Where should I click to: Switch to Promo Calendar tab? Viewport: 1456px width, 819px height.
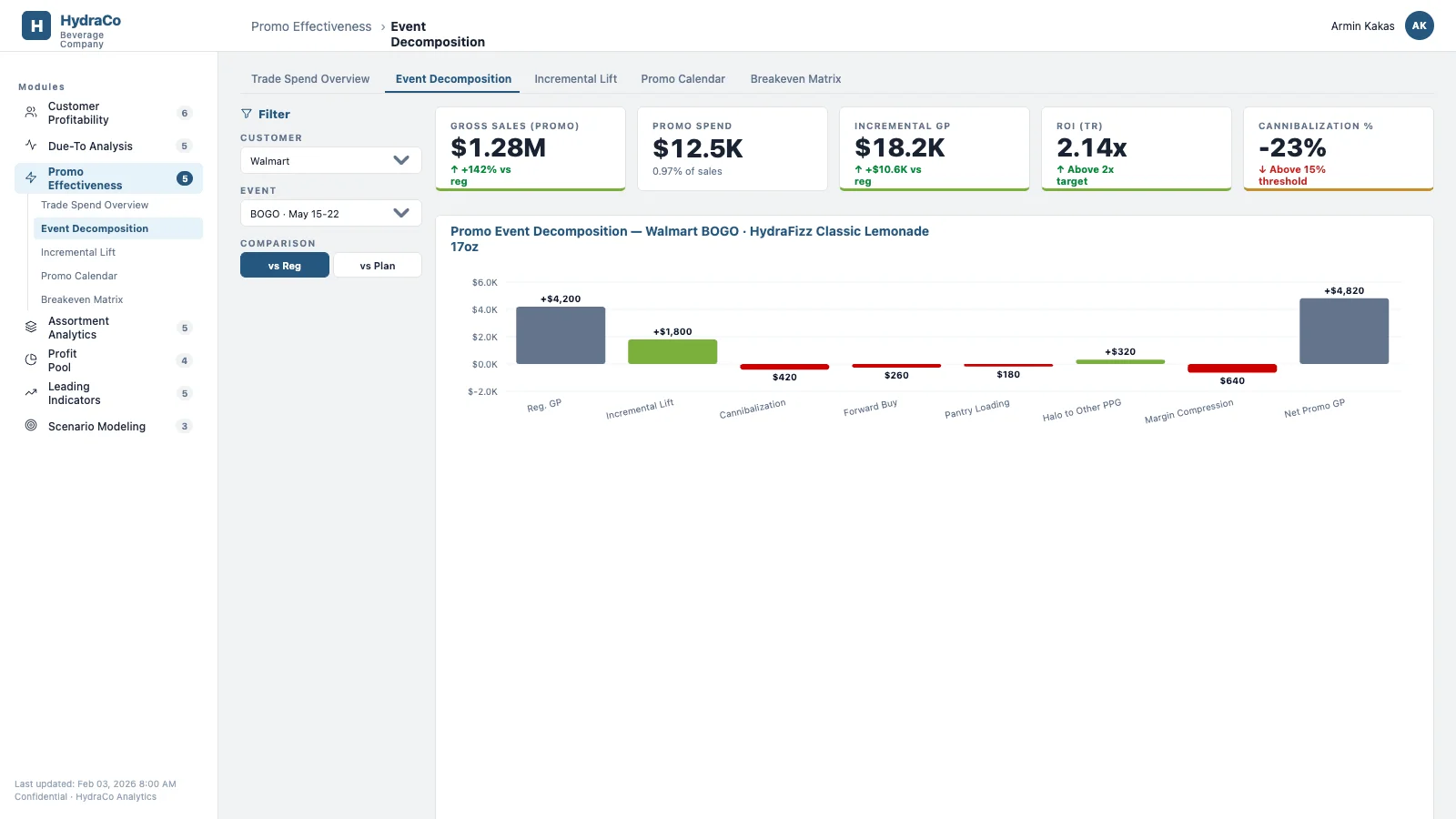(683, 79)
